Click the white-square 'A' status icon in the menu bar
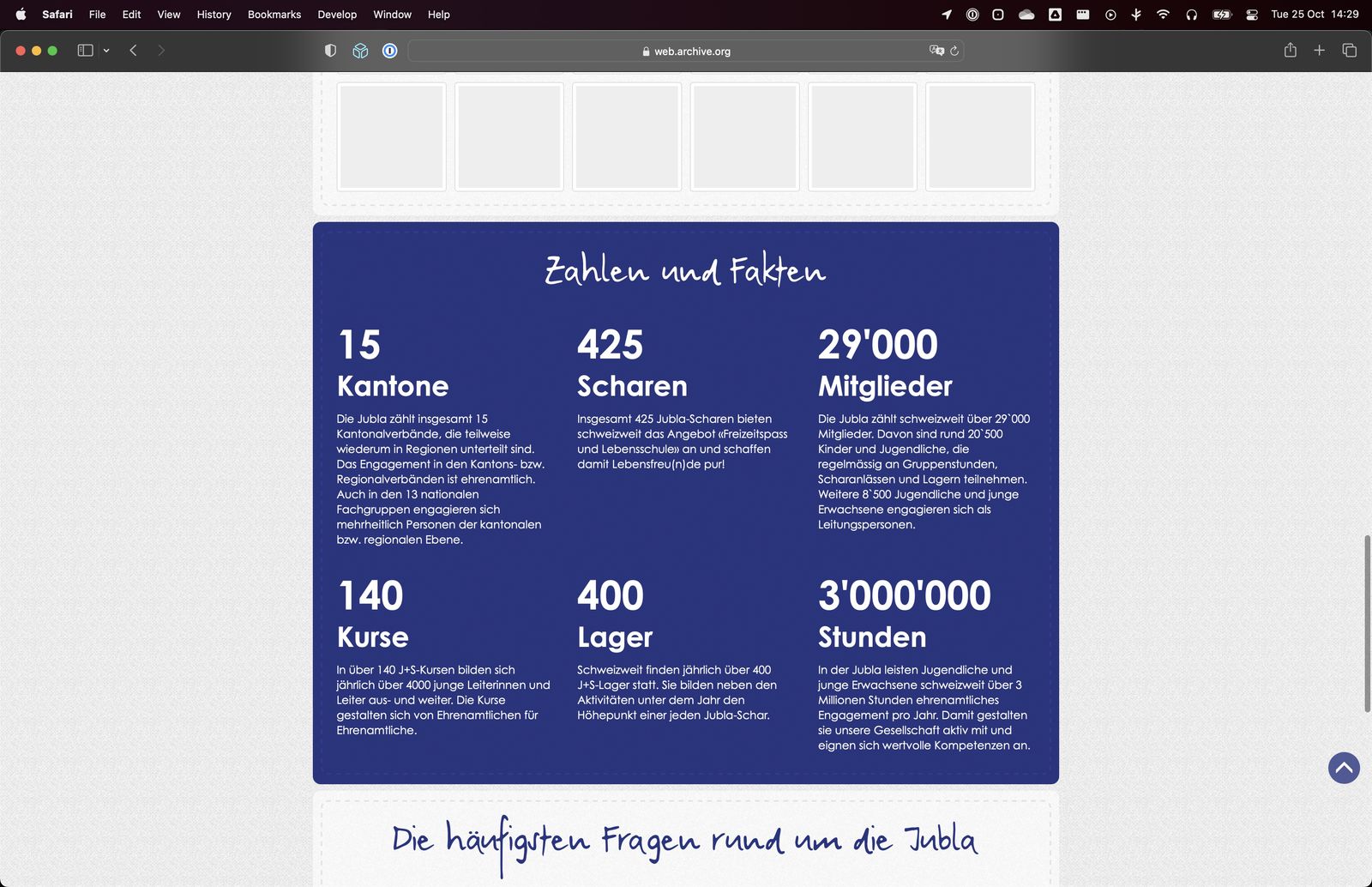The width and height of the screenshot is (1372, 887). point(1055,14)
